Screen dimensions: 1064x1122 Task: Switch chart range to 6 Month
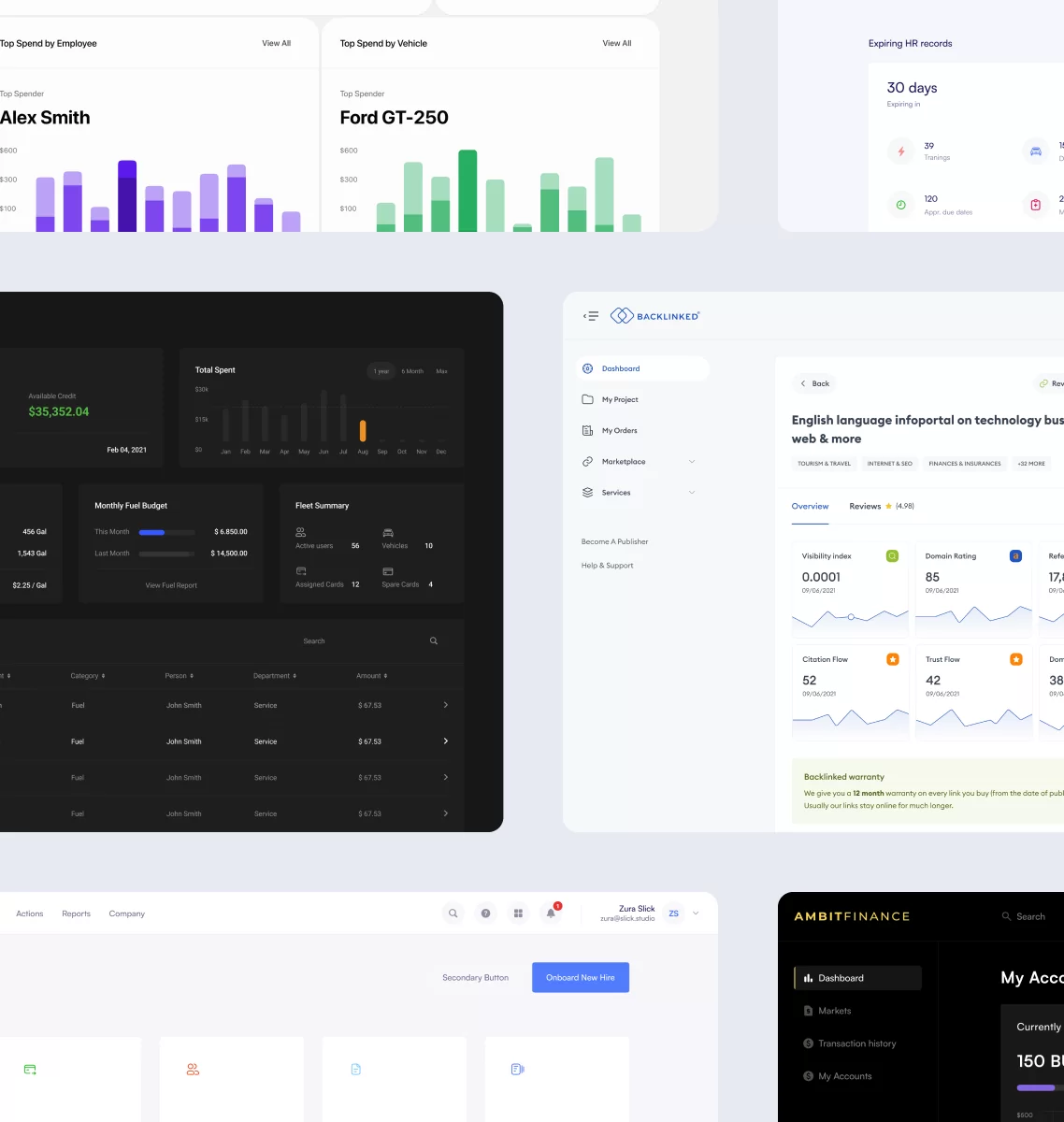[412, 371]
